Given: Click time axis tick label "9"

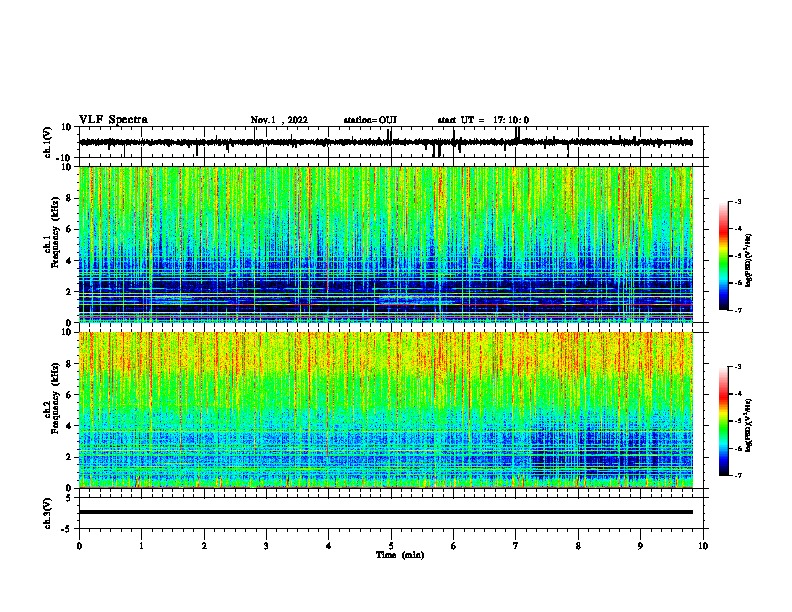Looking at the screenshot, I should pyautogui.click(x=640, y=546).
